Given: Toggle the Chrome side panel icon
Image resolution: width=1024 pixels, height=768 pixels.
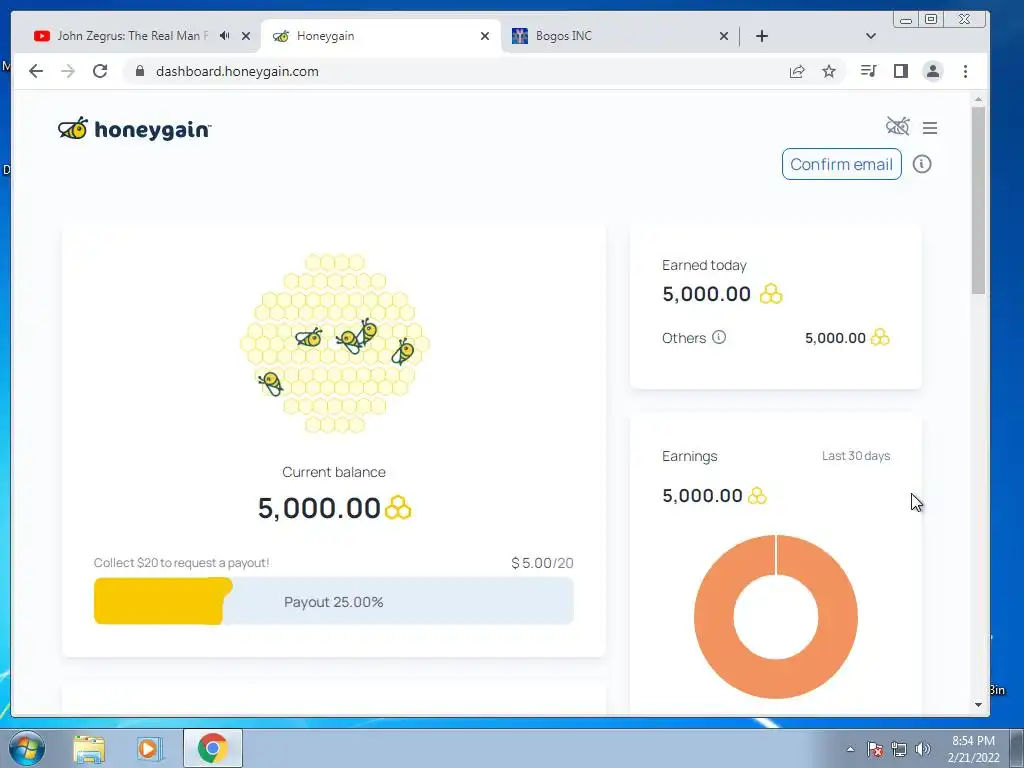Looking at the screenshot, I should click(x=901, y=71).
